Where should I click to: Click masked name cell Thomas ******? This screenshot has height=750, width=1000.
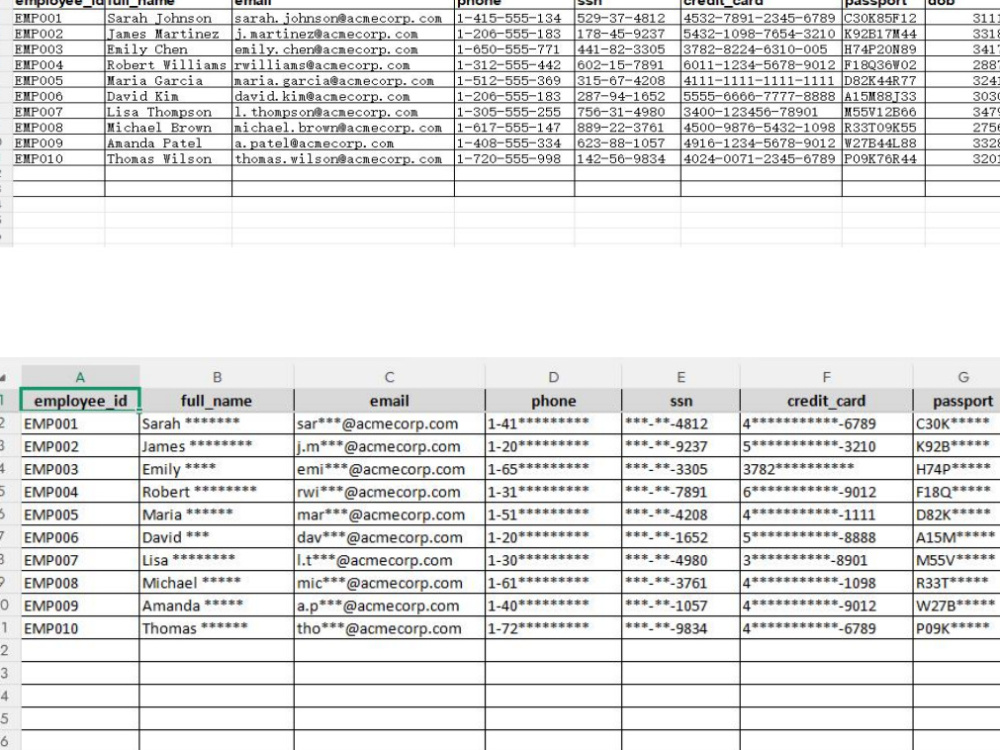pos(217,628)
